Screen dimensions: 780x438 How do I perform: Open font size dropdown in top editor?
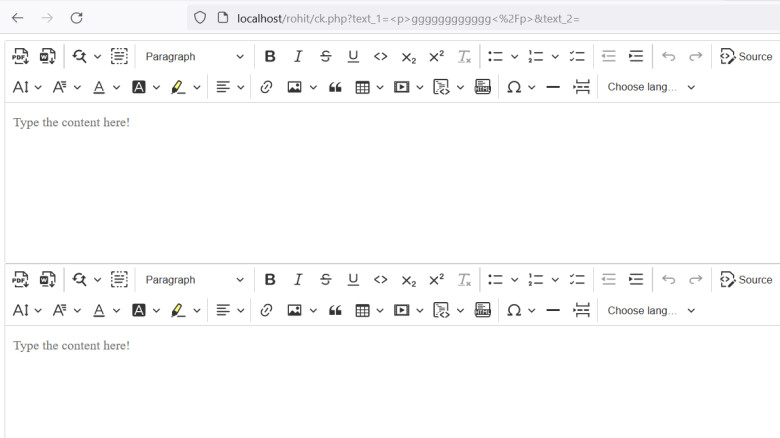(26, 87)
